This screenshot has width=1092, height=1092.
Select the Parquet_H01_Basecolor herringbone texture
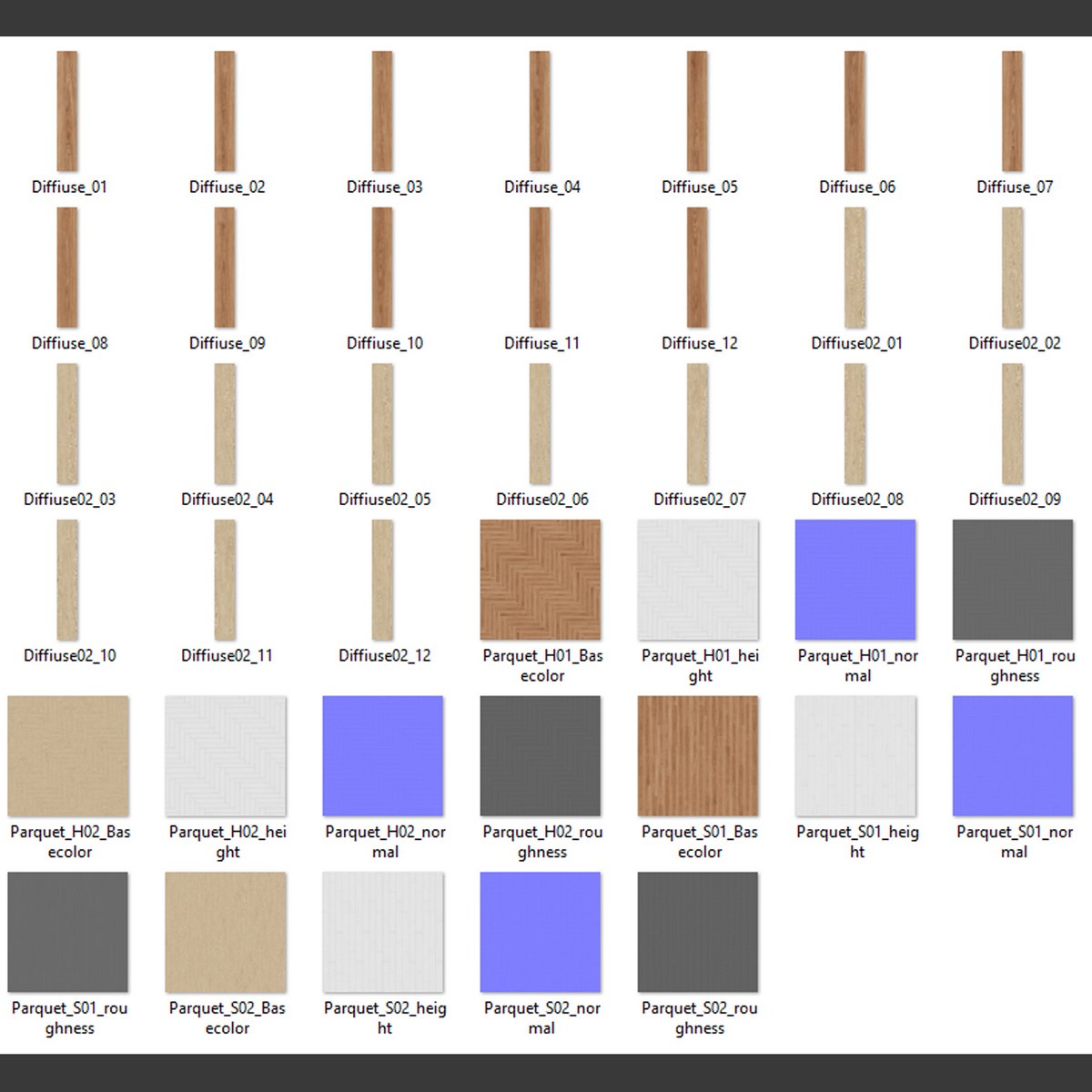tap(541, 581)
